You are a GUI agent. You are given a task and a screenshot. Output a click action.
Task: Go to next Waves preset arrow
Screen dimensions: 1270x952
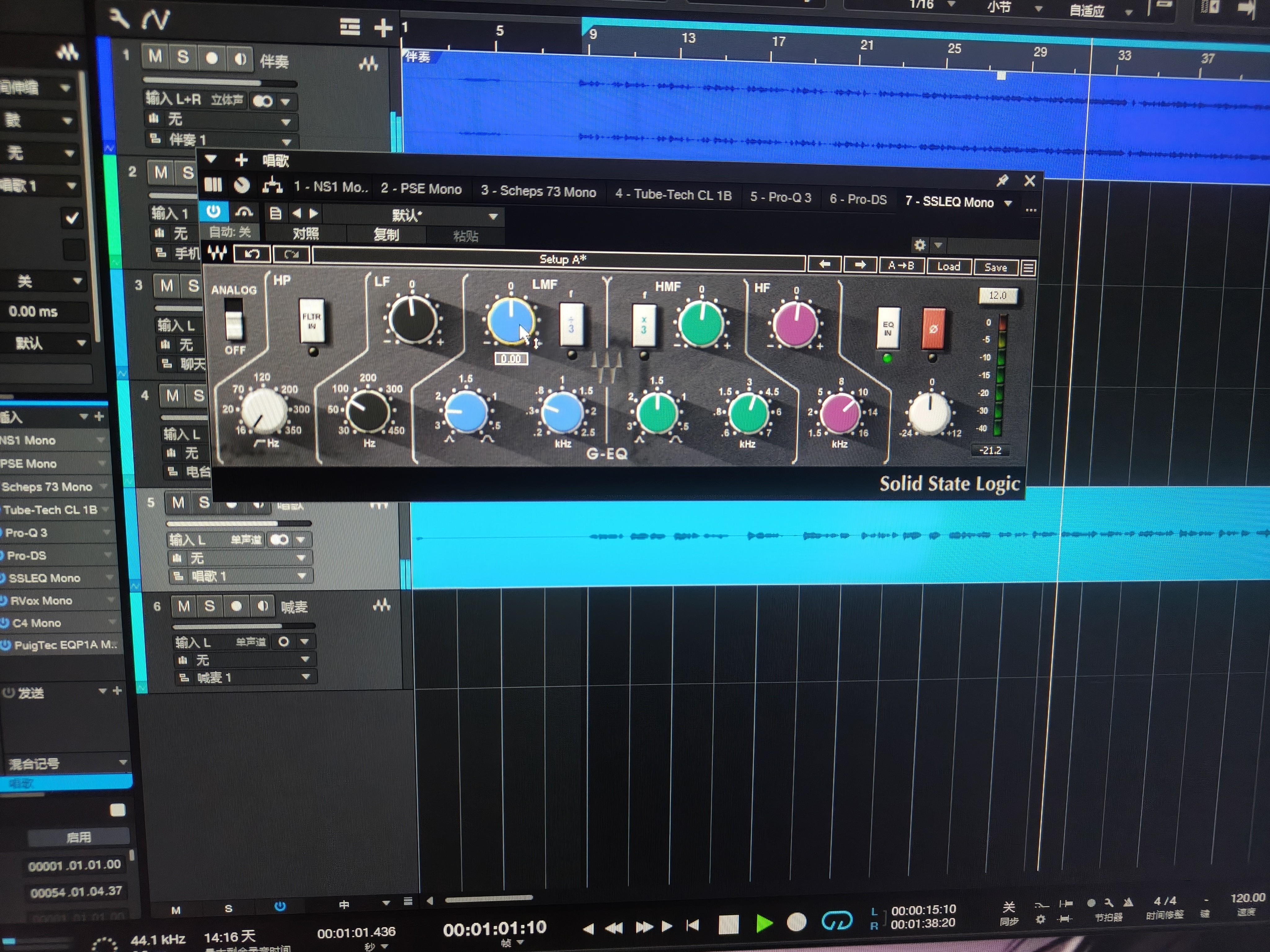(x=859, y=265)
